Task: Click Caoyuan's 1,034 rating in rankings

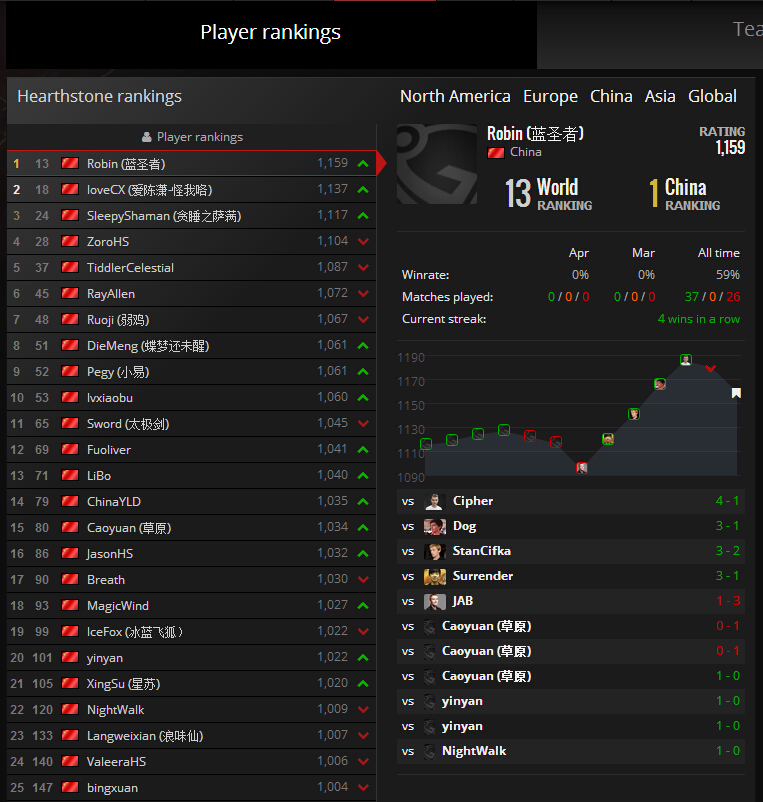Action: 332,527
